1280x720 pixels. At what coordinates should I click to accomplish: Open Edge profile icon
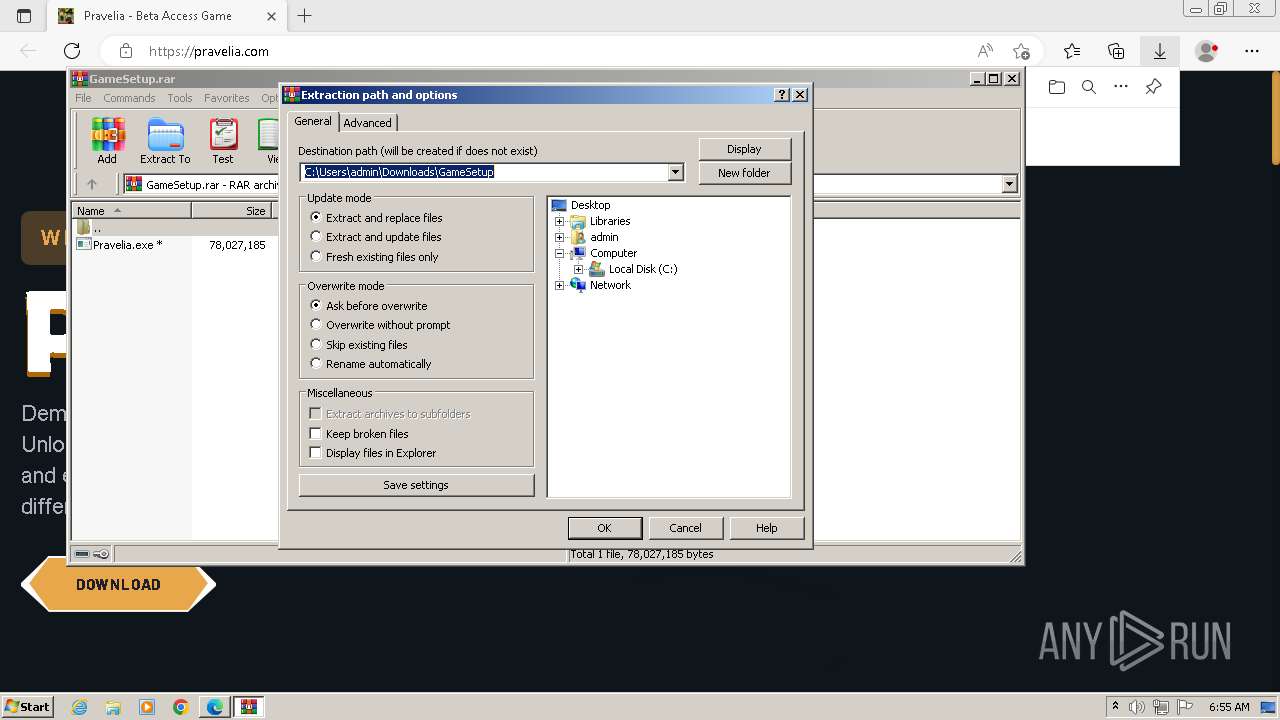(1207, 51)
